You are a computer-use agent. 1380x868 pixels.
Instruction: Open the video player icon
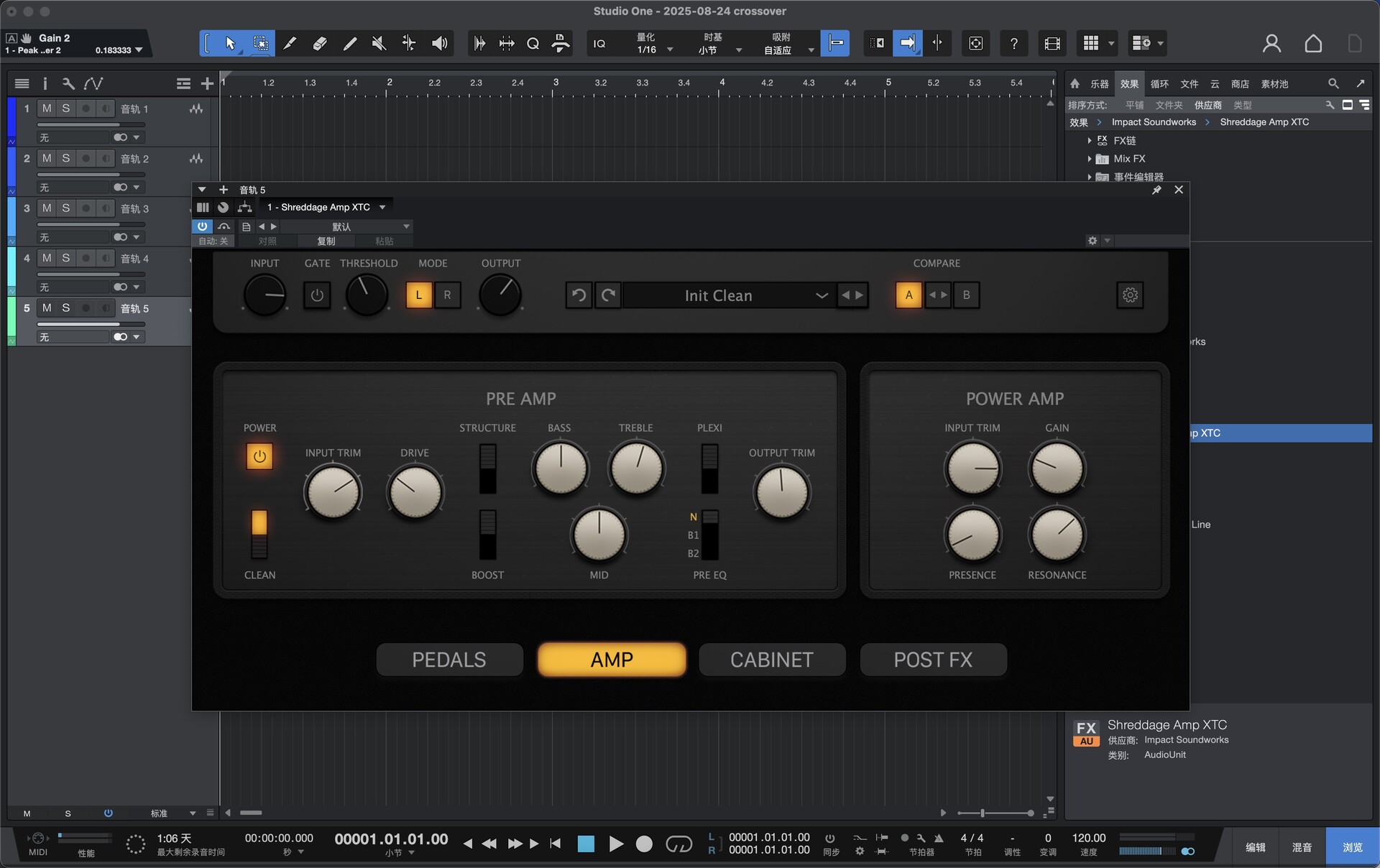pos(1052,44)
